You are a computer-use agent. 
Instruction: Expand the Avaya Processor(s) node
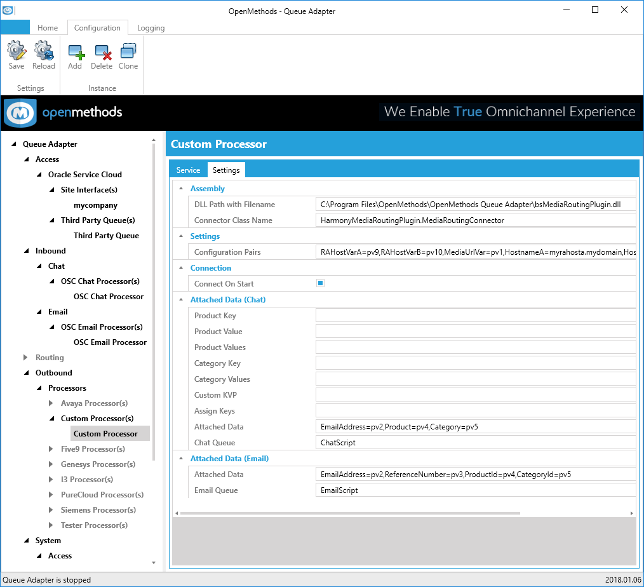[51, 403]
